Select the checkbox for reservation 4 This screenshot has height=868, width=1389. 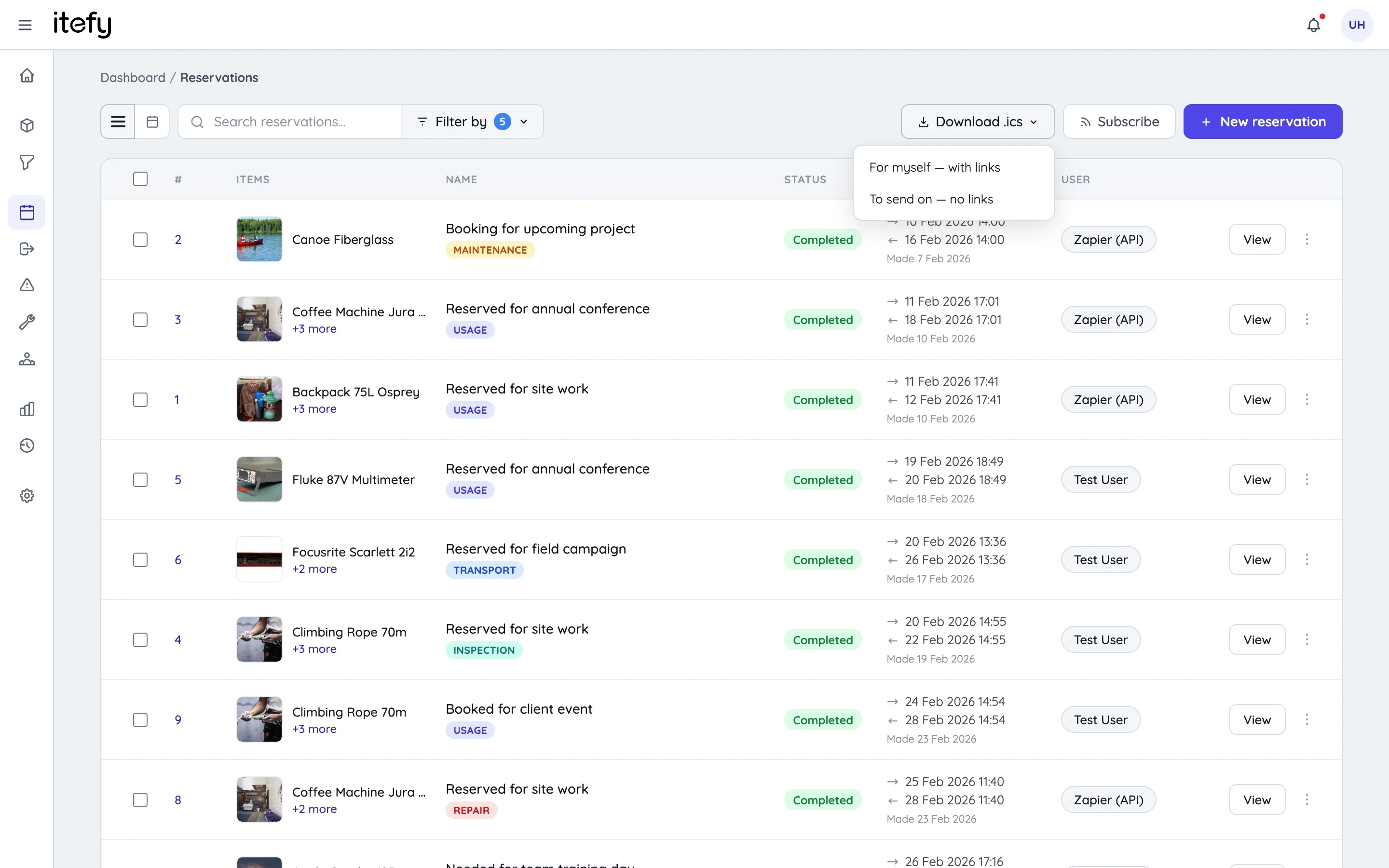pyautogui.click(x=140, y=639)
